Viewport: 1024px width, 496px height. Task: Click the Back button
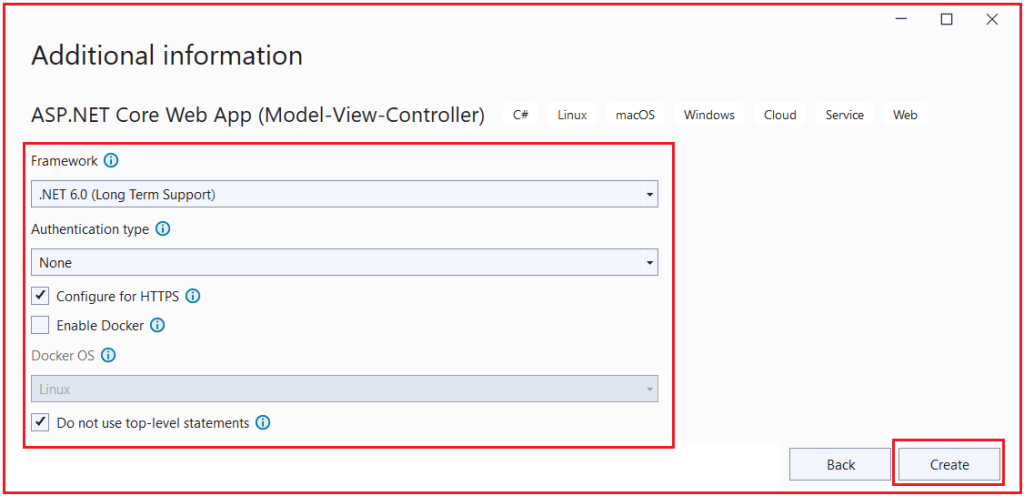click(840, 464)
